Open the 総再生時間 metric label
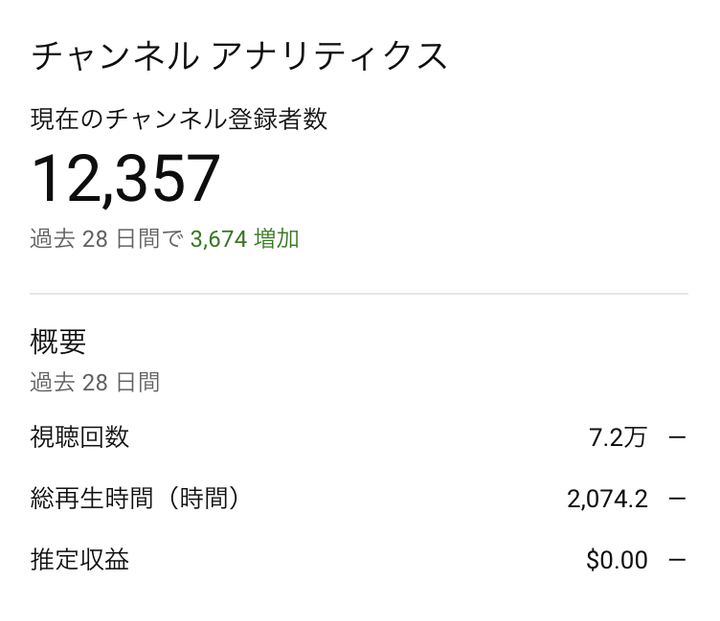 click(x=94, y=498)
